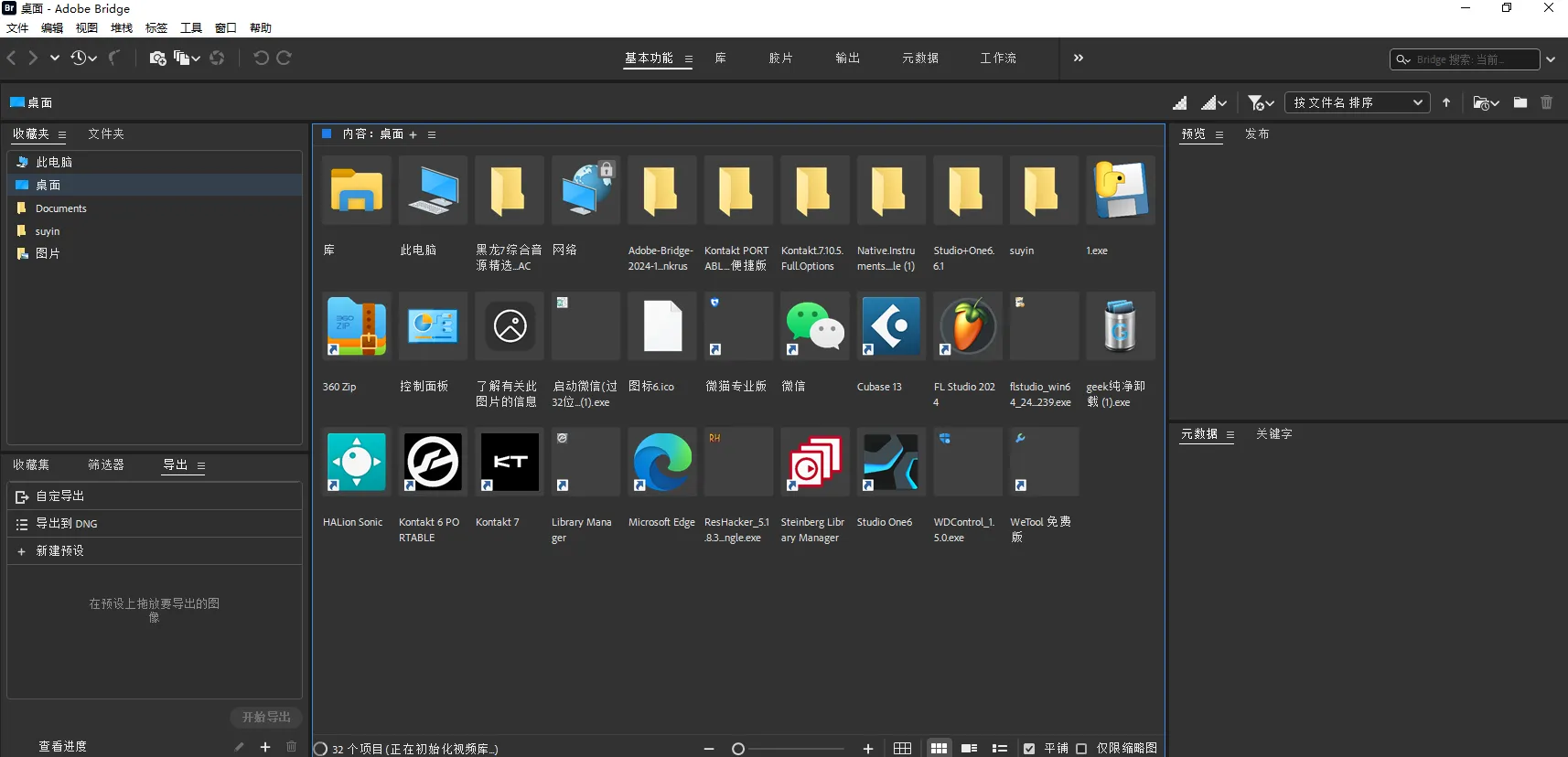
Task: Open the 导出 panel options menu
Action: pos(201,465)
